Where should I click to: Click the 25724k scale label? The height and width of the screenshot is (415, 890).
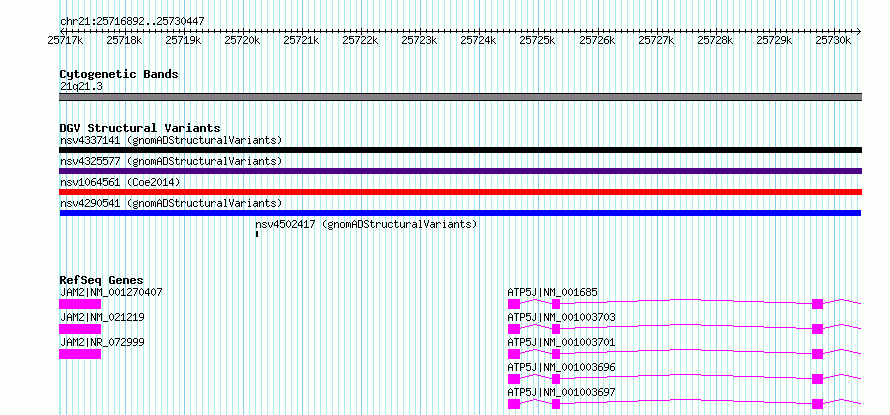pyautogui.click(x=478, y=40)
